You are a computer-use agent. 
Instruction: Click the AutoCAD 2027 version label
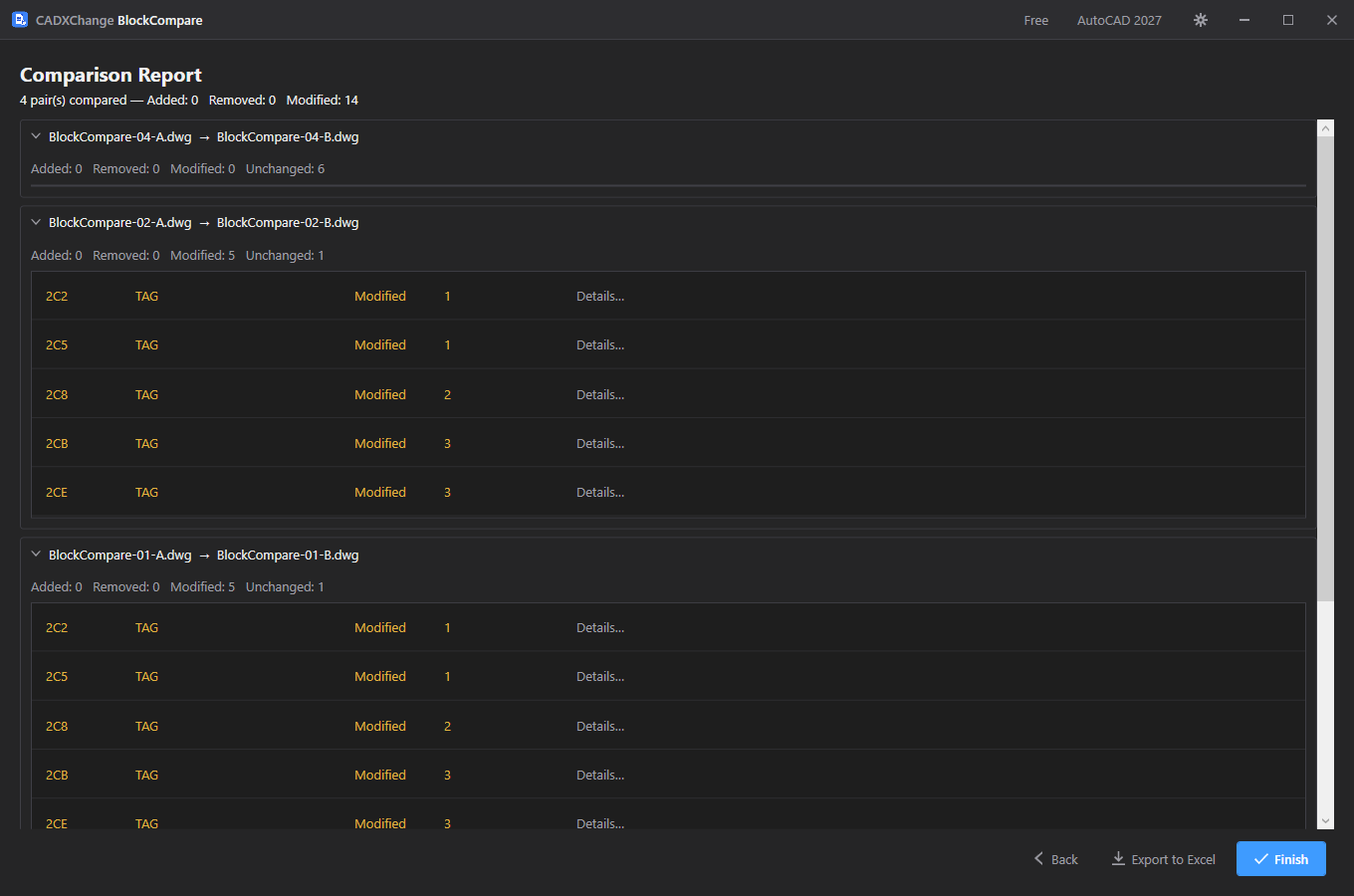1119,20
